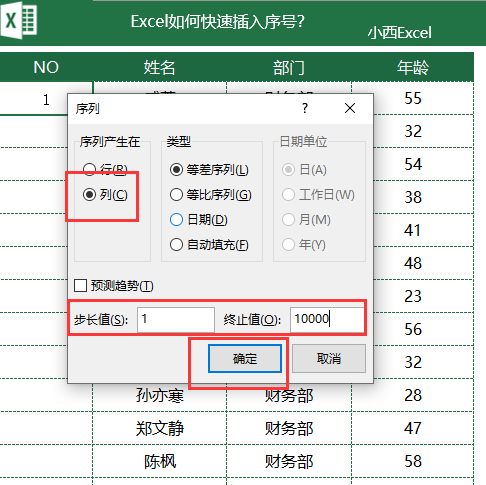Select 财务部 cell in 郑文静 row
The height and width of the screenshot is (485, 486).
289,428
